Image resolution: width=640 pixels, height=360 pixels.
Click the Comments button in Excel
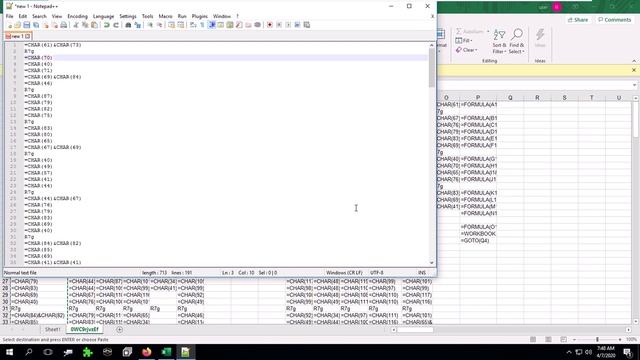tap(614, 20)
